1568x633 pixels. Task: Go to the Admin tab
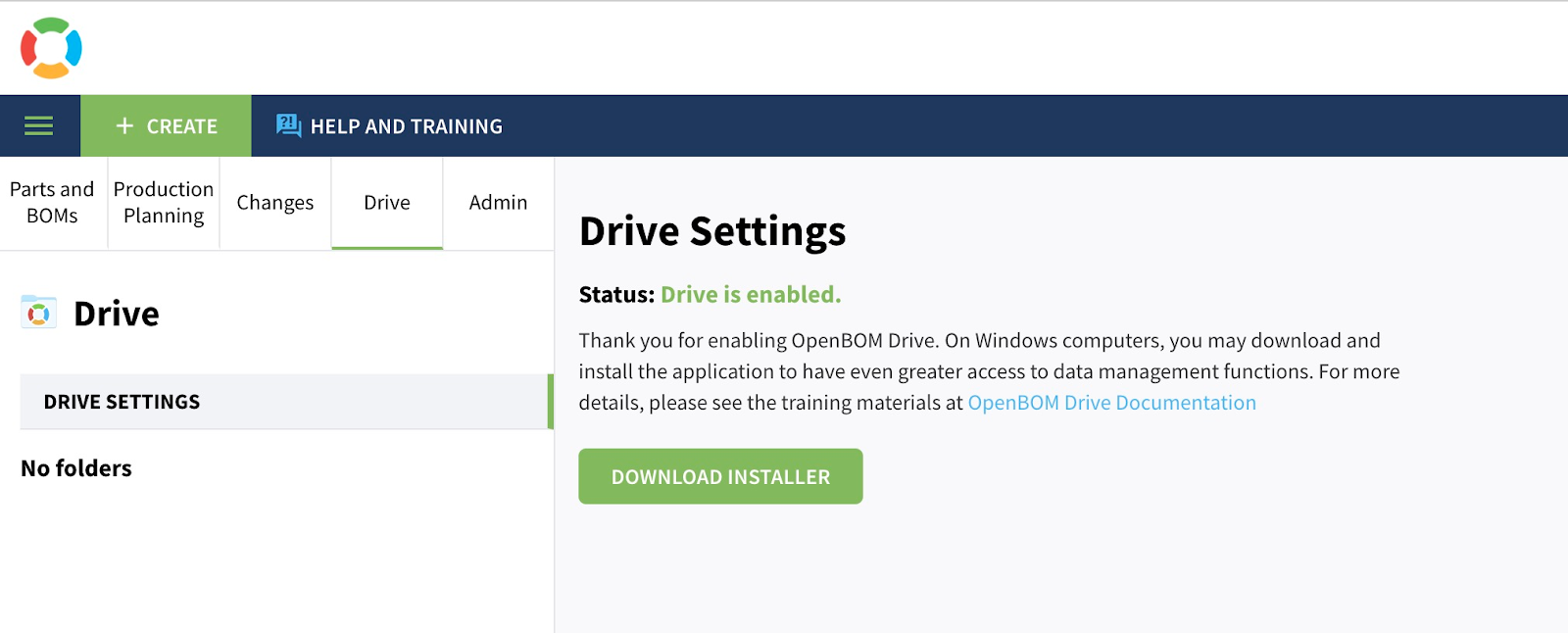click(x=498, y=203)
